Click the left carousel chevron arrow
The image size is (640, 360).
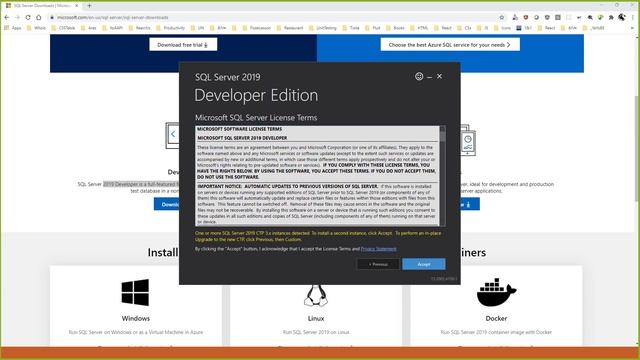click(173, 134)
